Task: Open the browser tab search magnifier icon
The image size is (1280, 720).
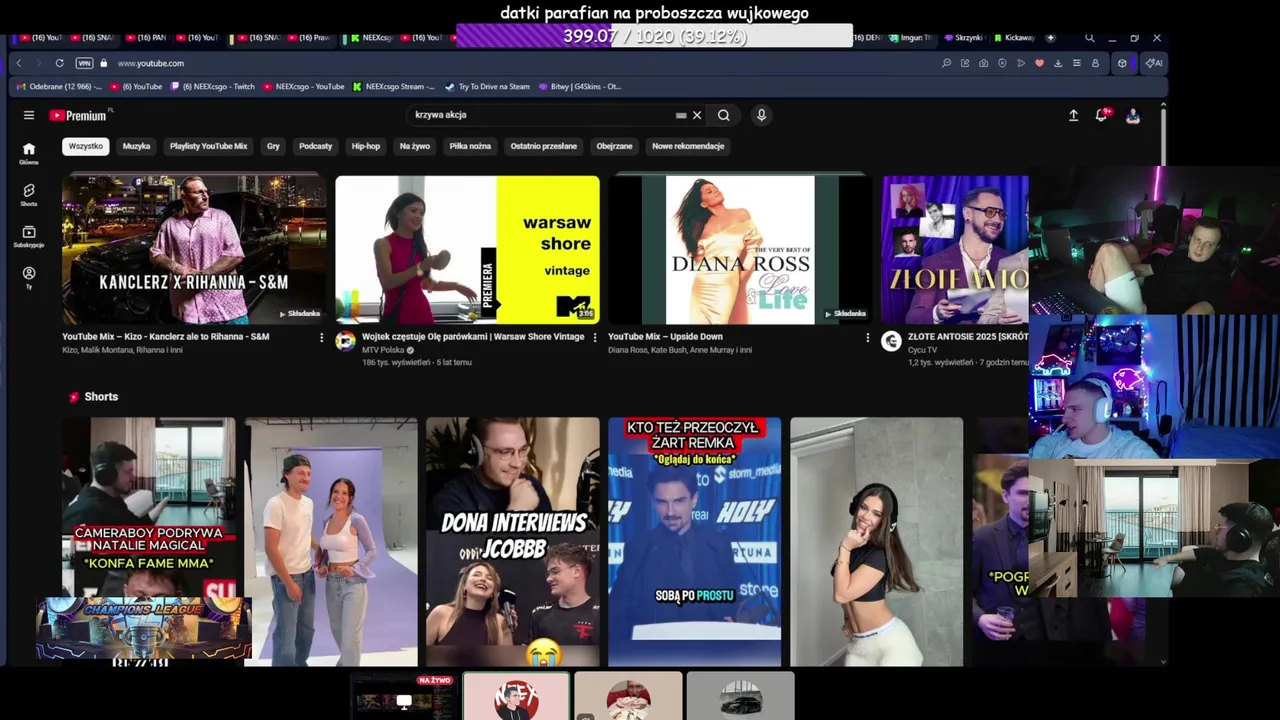Action: 1089,38
